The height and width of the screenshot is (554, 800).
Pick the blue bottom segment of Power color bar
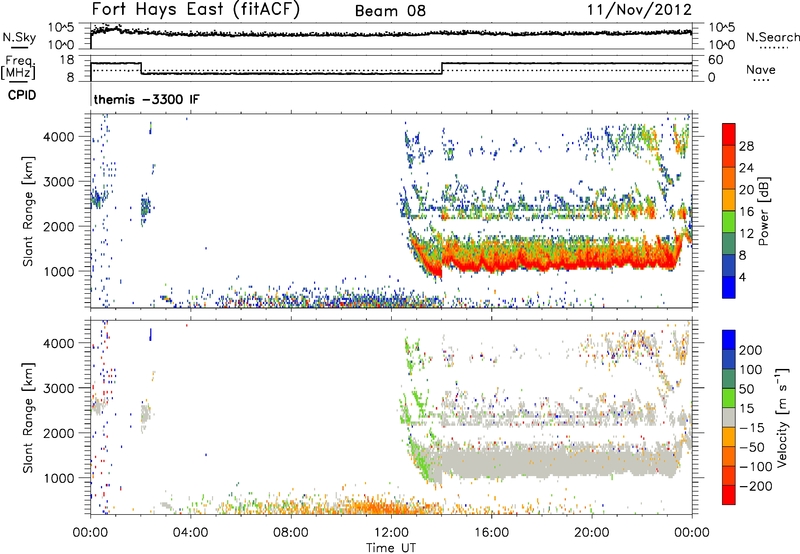click(x=729, y=287)
